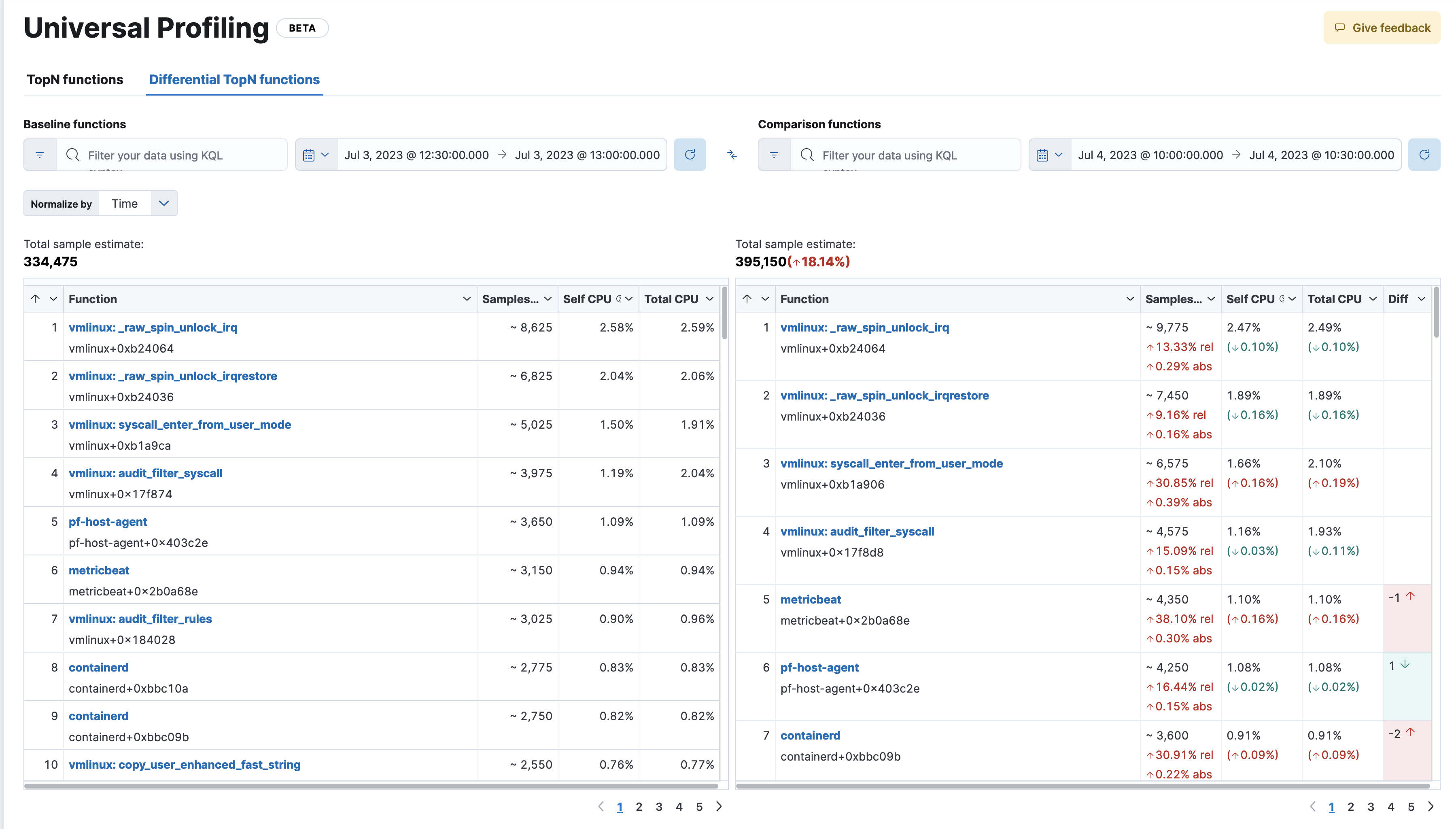Refresh the comparison functions query
Screen dimensions: 1456x829
pyautogui.click(x=1424, y=155)
